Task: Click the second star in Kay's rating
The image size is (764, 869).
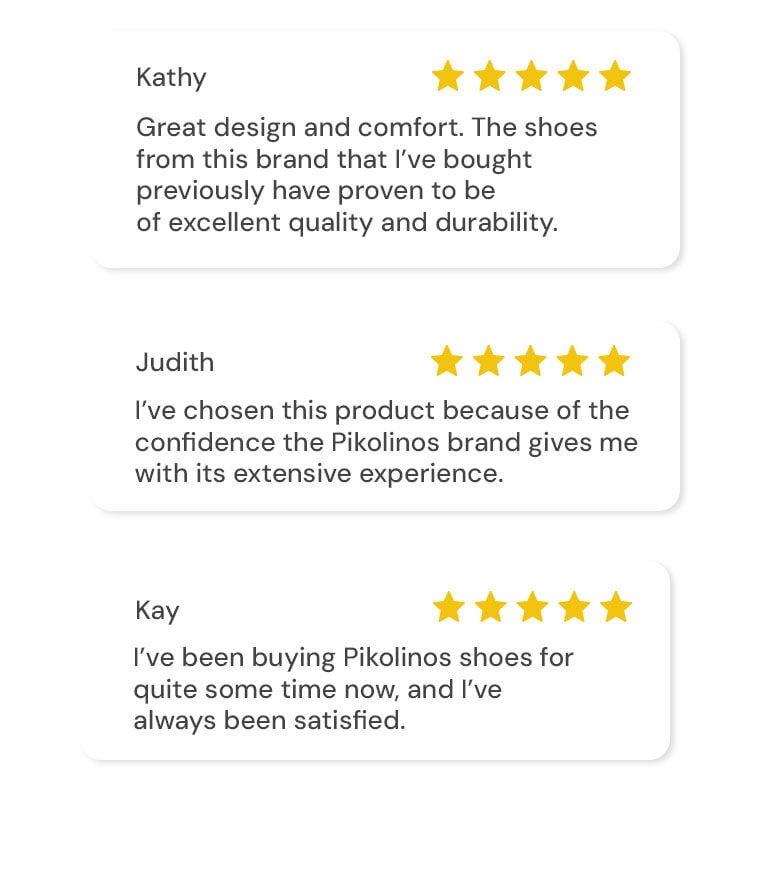Action: [x=491, y=607]
